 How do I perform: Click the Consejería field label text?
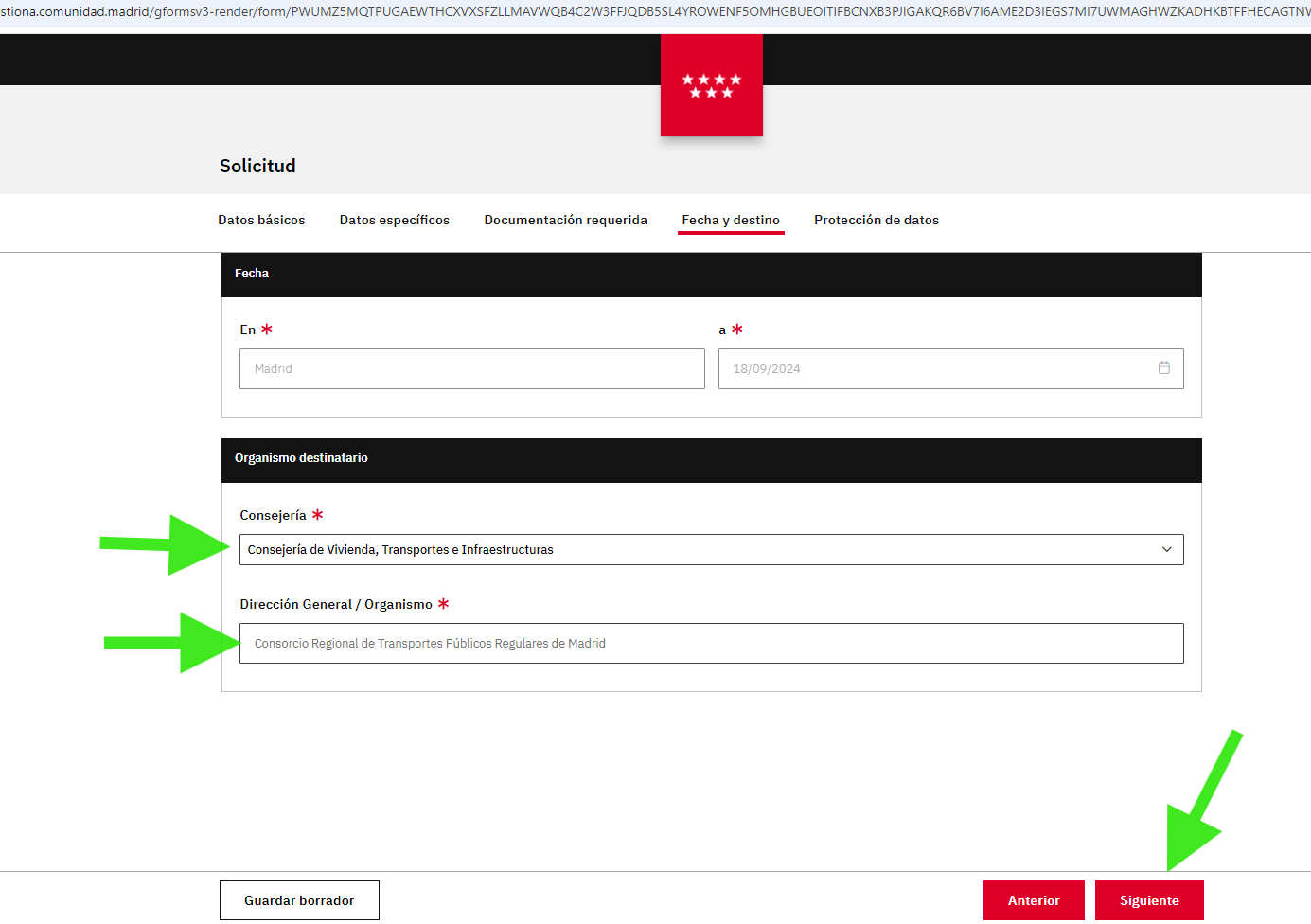(273, 516)
